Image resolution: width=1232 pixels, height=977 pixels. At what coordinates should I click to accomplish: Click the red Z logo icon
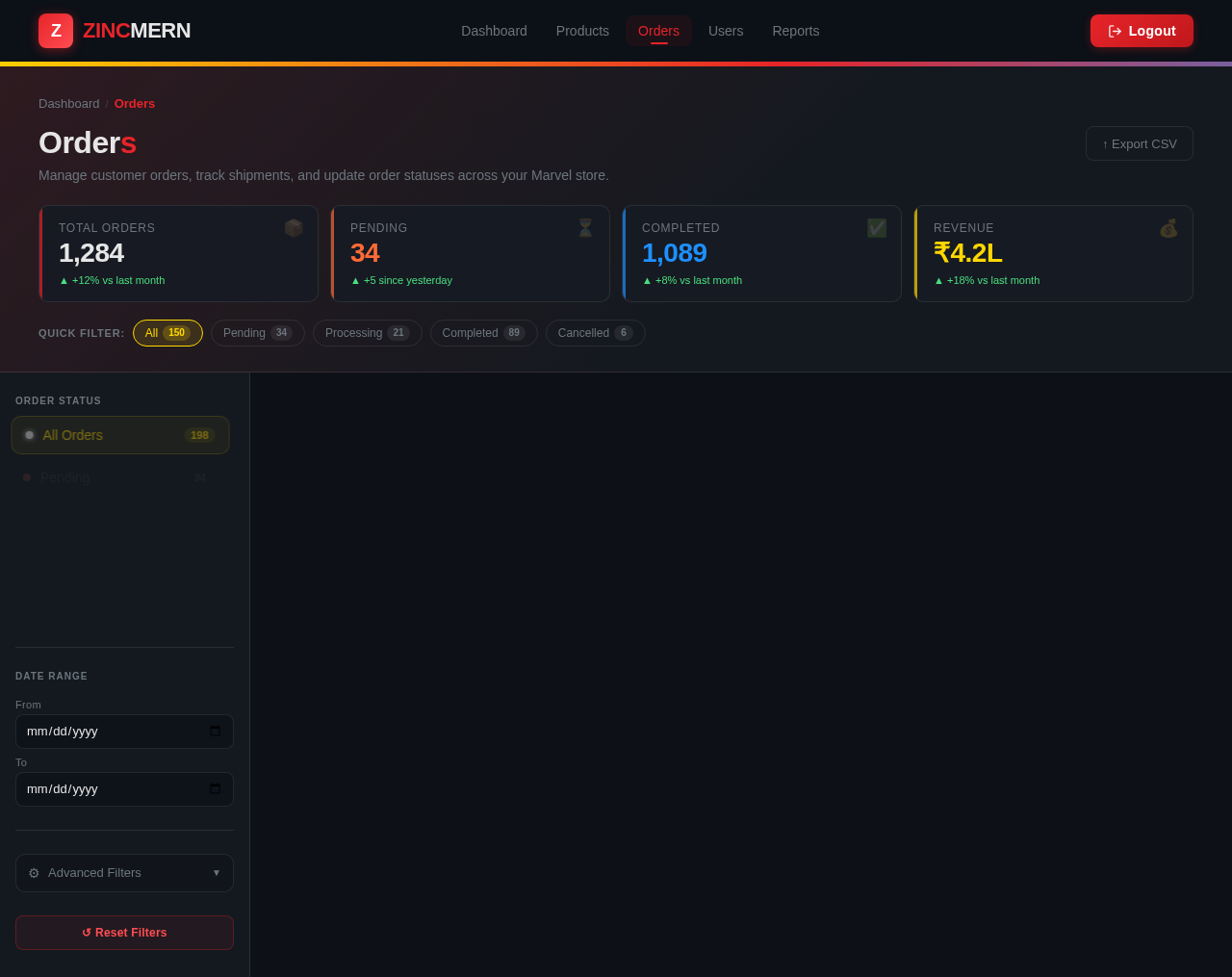click(x=56, y=31)
